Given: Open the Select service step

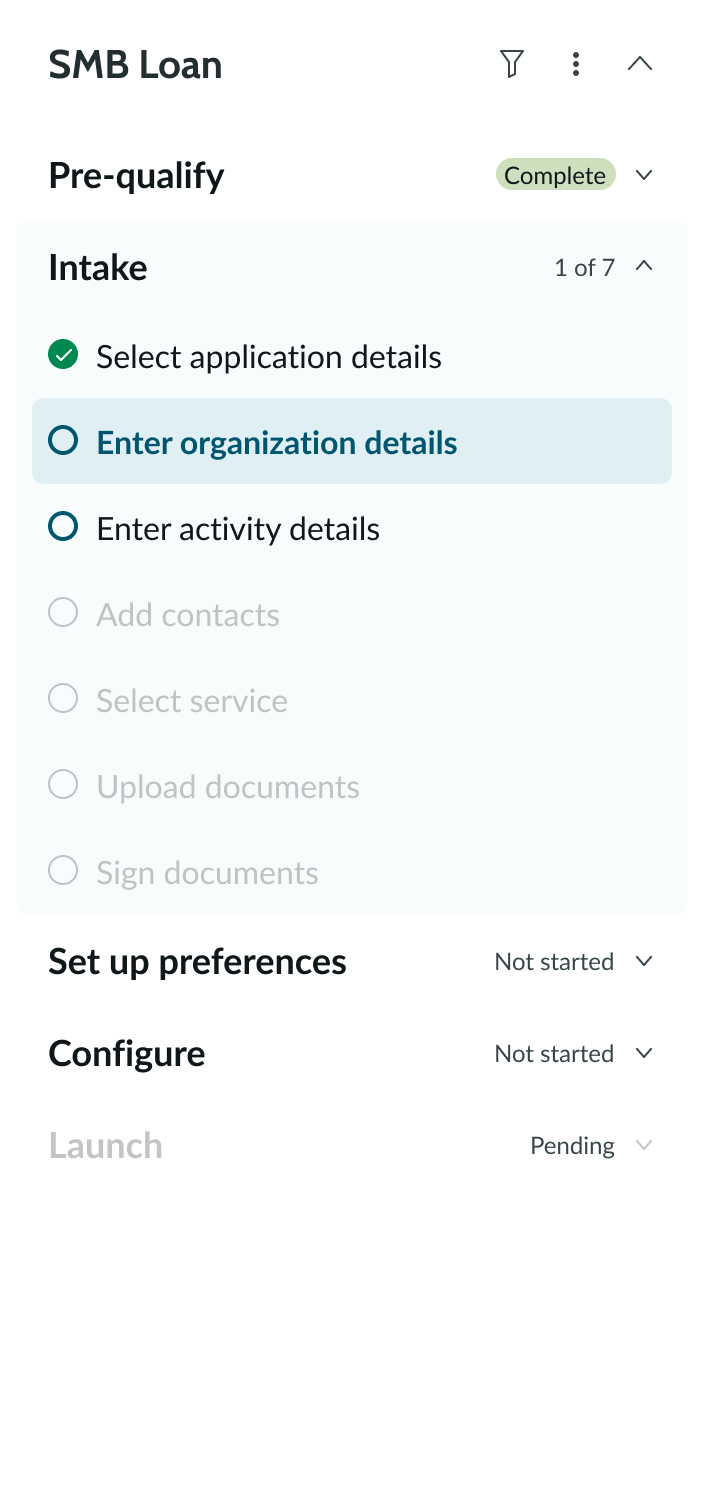Looking at the screenshot, I should [191, 700].
